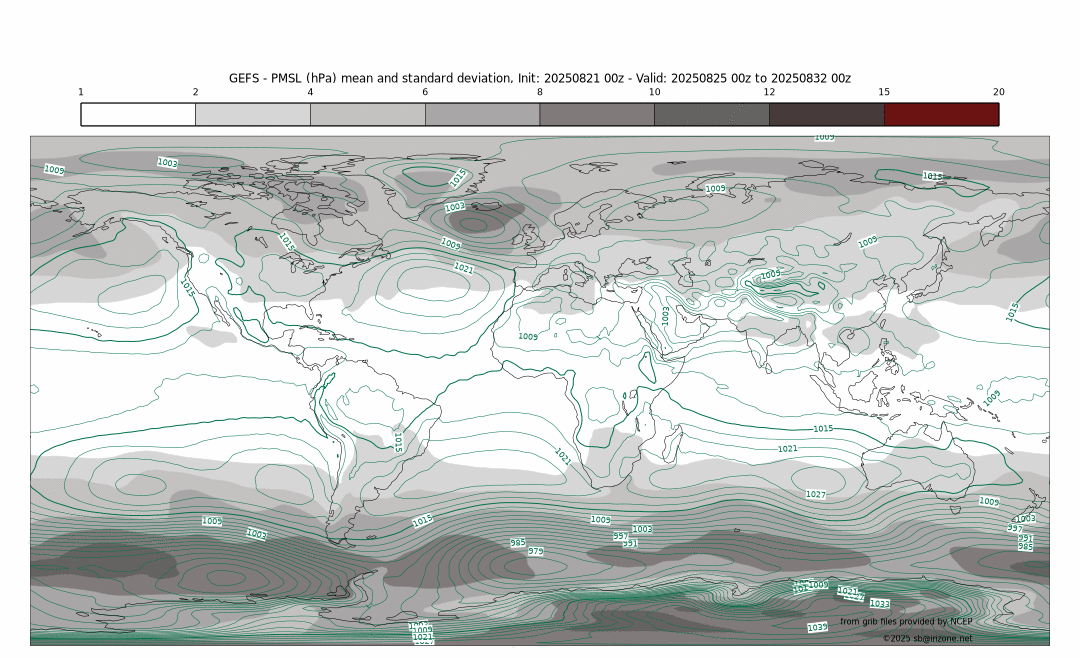Click the NCEP grib files attribution text
This screenshot has width=1080, height=658.
906,622
